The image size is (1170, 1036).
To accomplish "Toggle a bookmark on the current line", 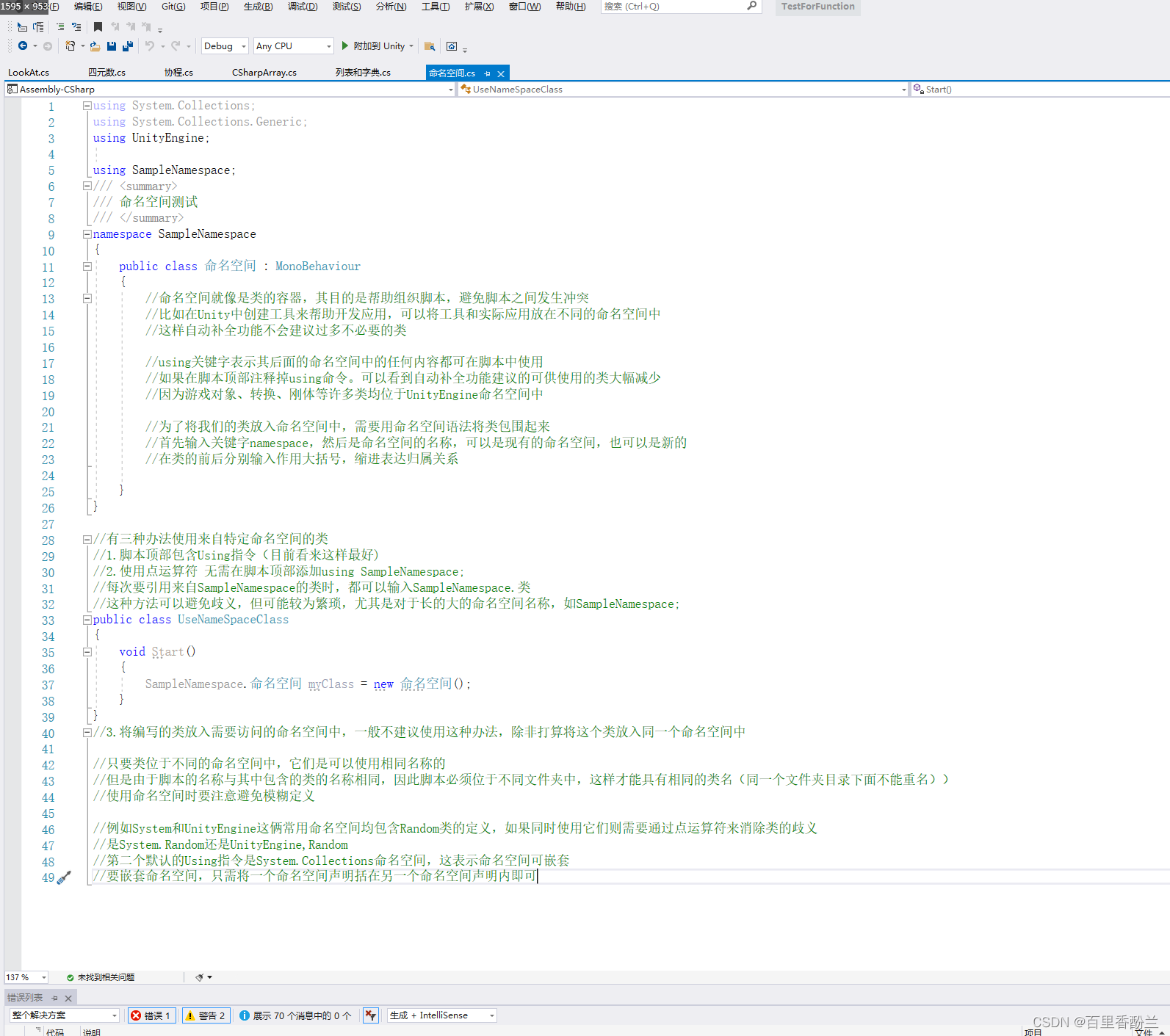I will tap(98, 26).
